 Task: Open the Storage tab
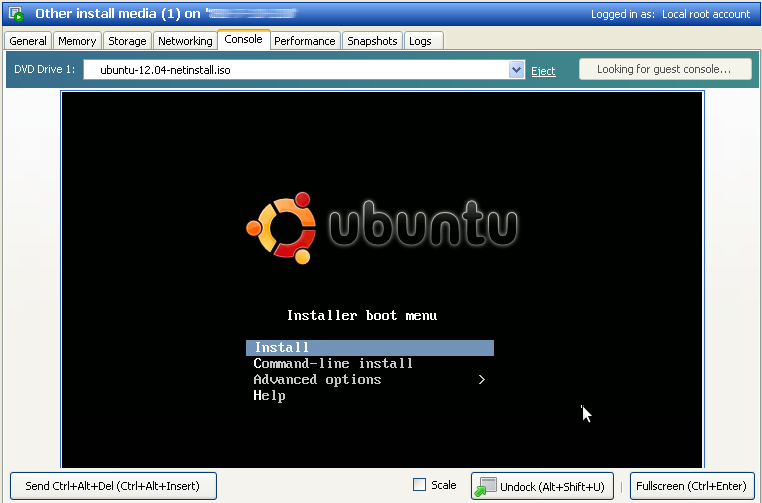click(127, 41)
